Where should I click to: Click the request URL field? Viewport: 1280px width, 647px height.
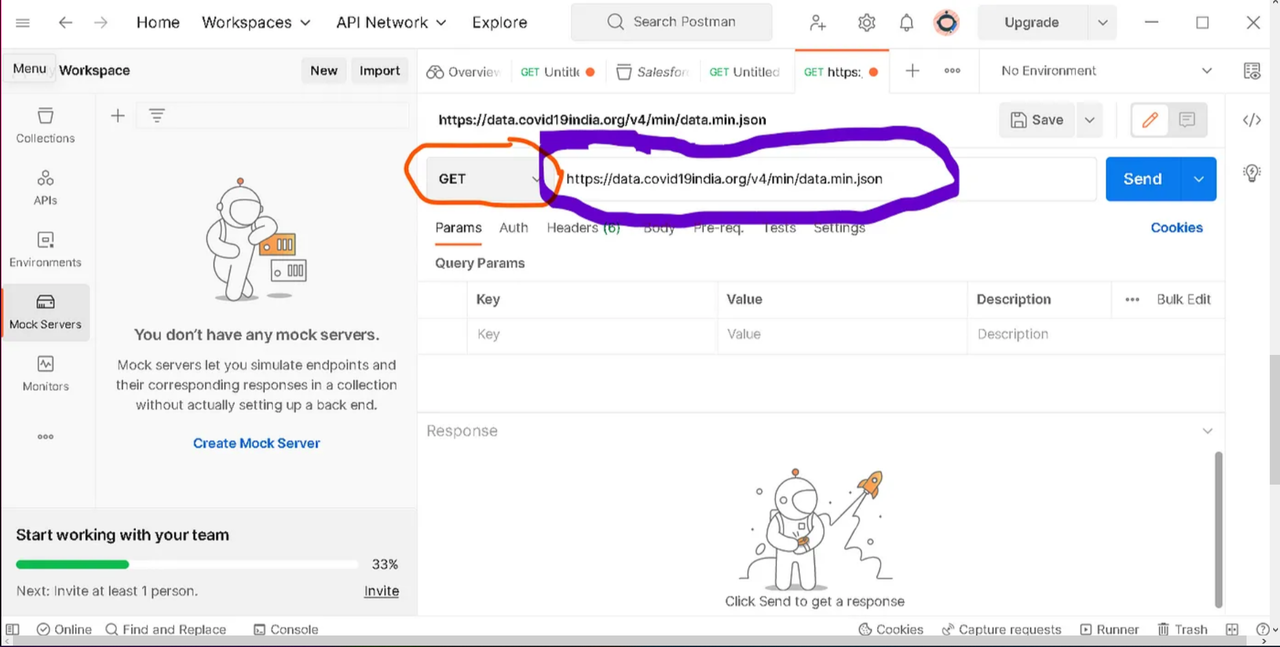coord(826,179)
